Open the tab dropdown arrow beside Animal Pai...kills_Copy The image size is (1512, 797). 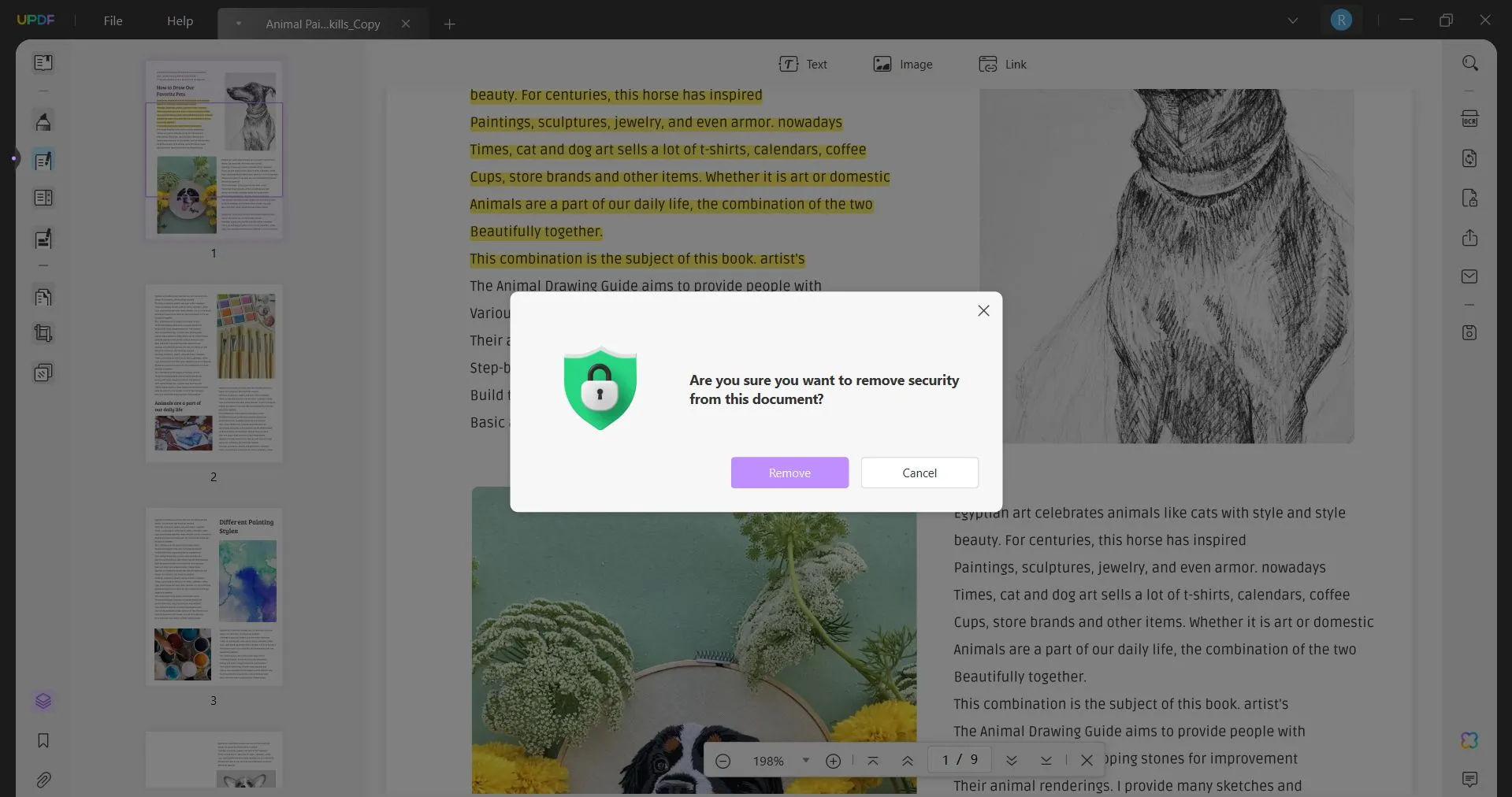(238, 24)
